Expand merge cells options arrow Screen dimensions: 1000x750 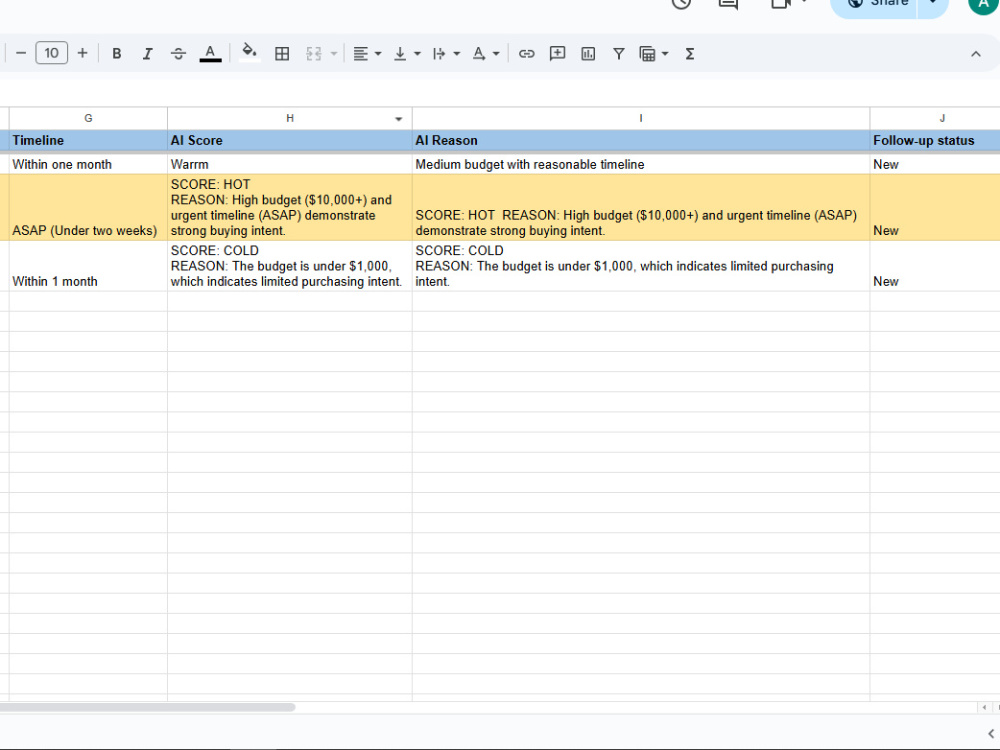(x=334, y=54)
